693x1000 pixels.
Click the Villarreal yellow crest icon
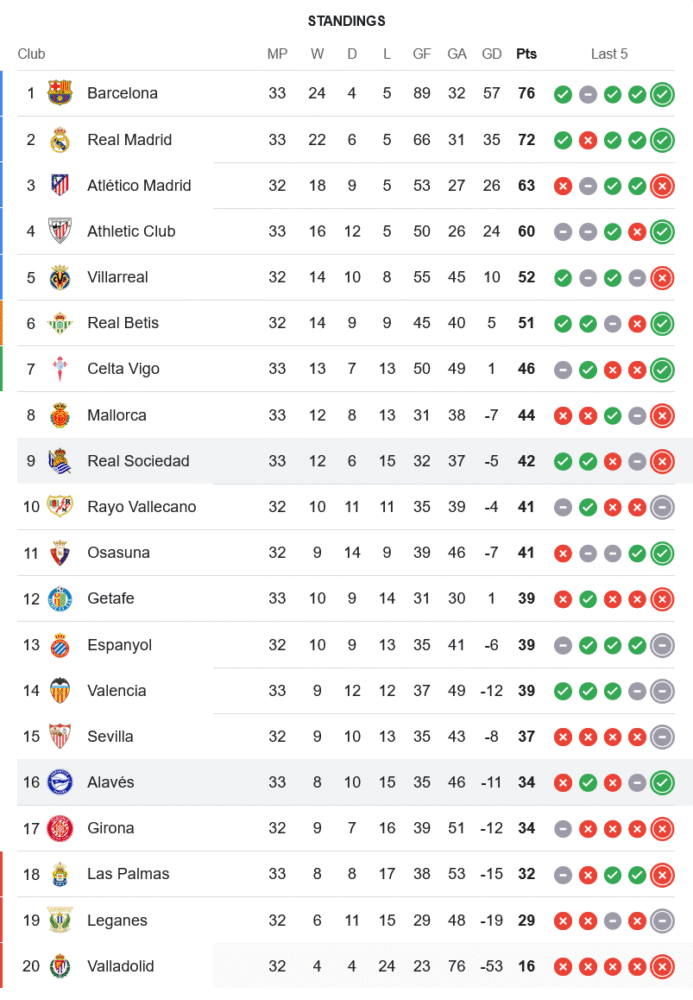point(60,277)
